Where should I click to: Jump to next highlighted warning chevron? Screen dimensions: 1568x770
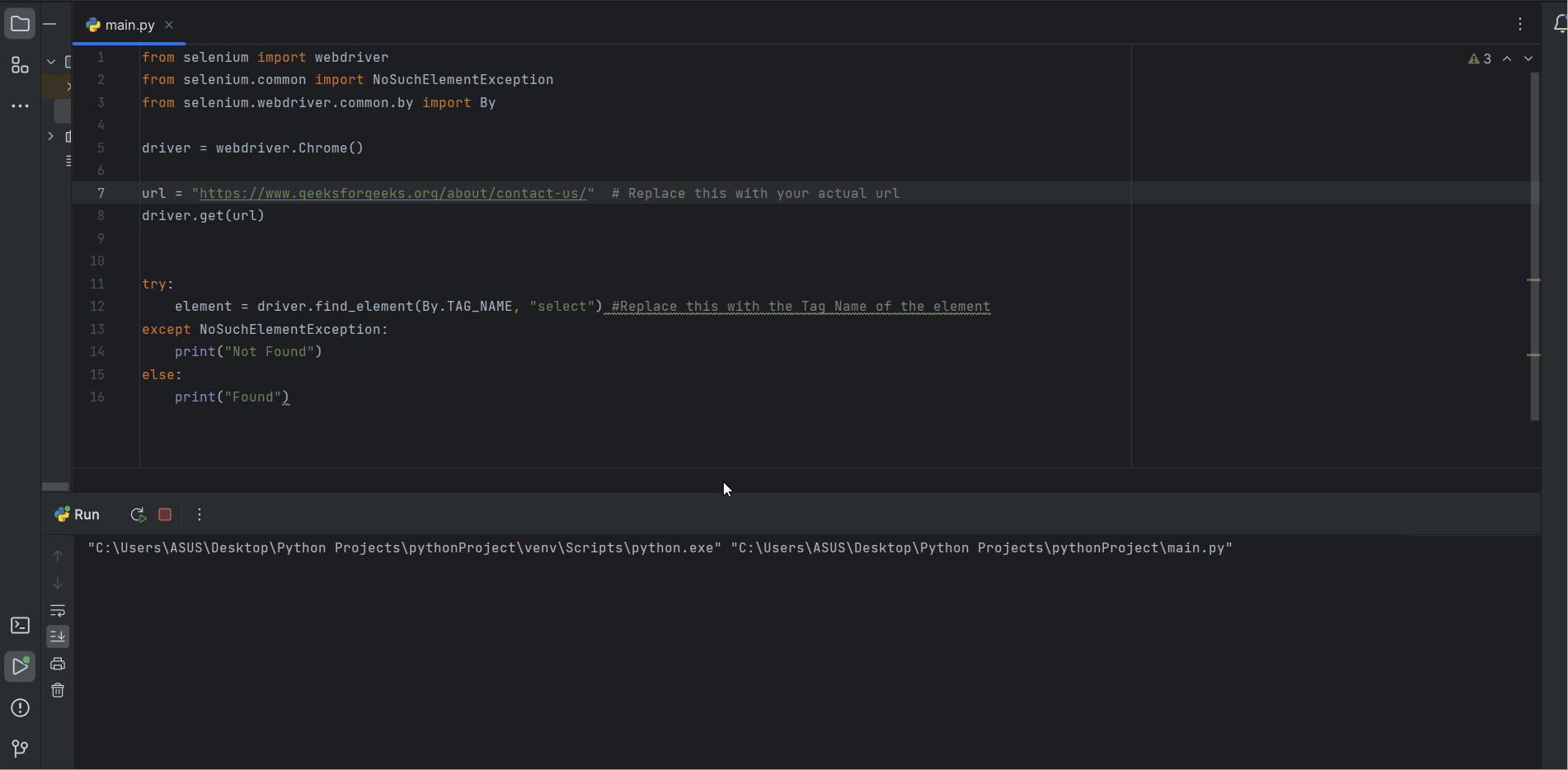tap(1528, 59)
